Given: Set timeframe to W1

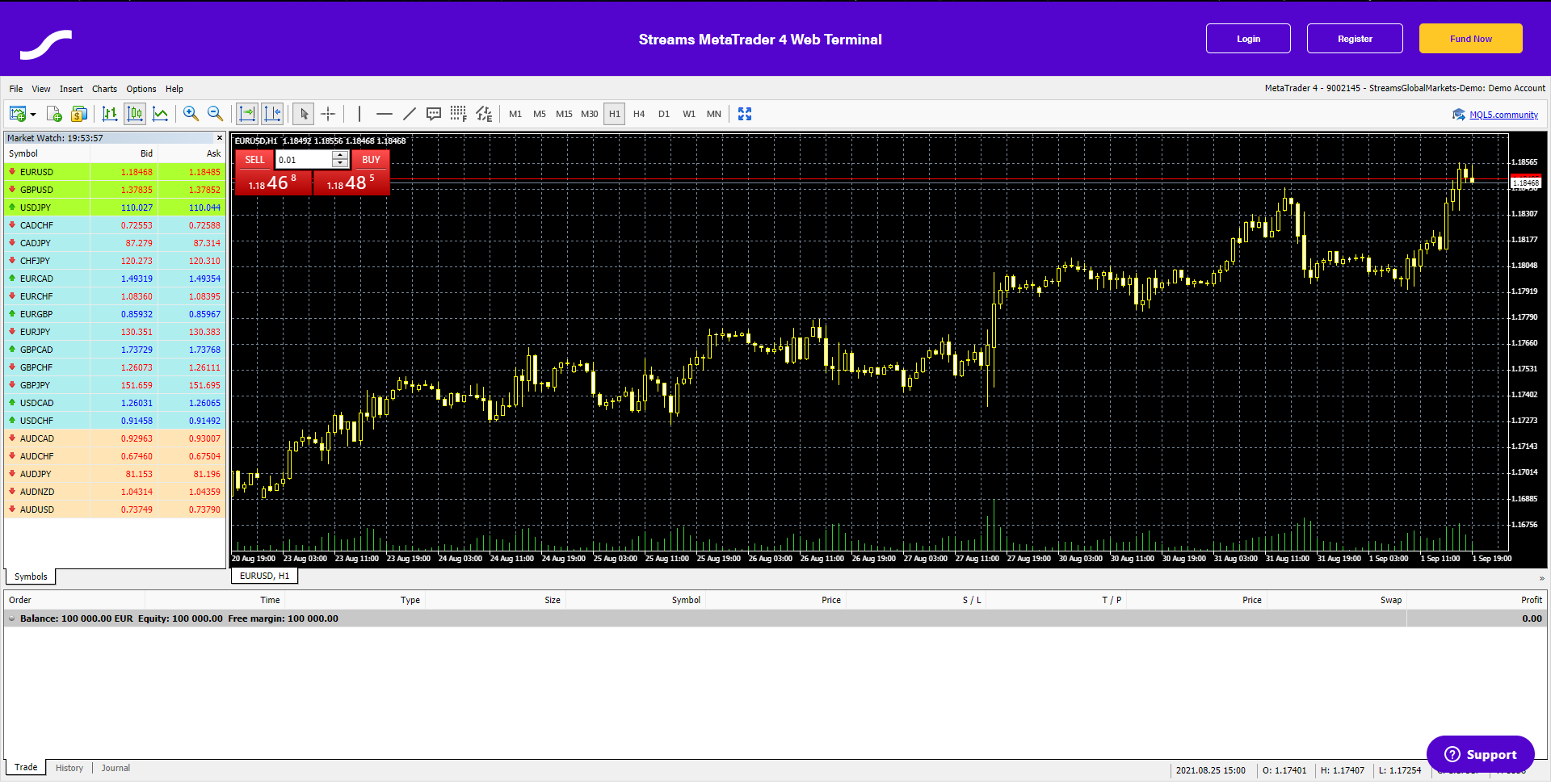Looking at the screenshot, I should (689, 114).
